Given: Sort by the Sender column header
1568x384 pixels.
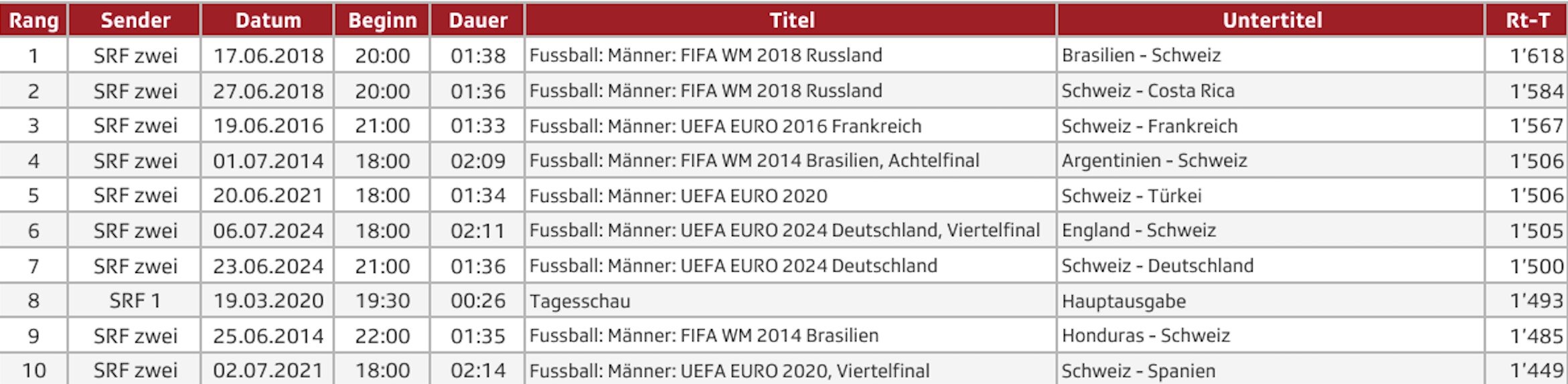Looking at the screenshot, I should [135, 20].
